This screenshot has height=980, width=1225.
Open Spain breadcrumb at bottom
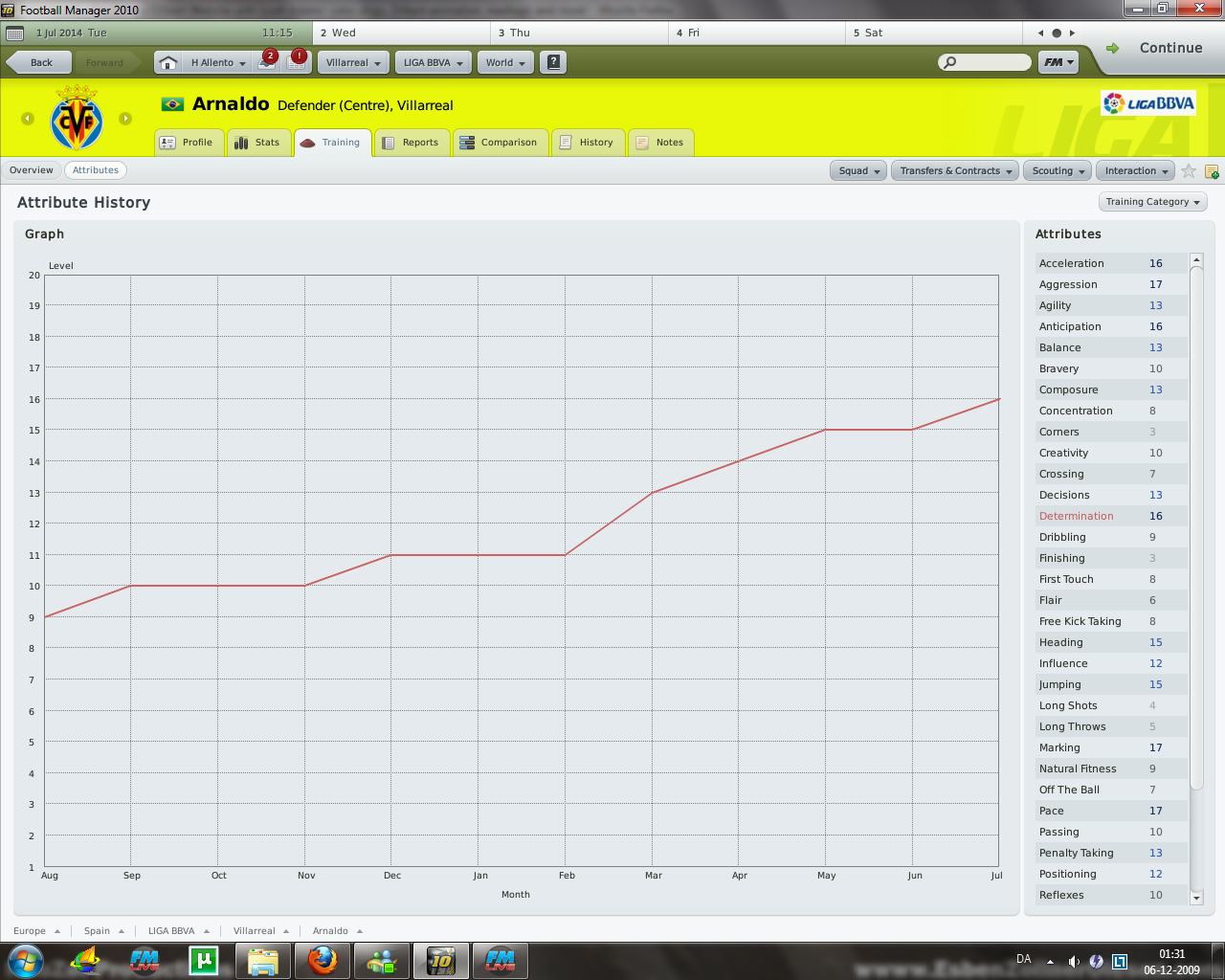104,931
